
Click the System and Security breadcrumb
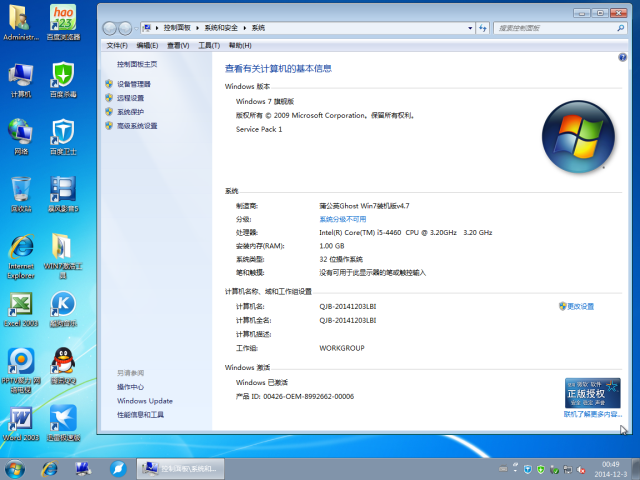point(221,28)
